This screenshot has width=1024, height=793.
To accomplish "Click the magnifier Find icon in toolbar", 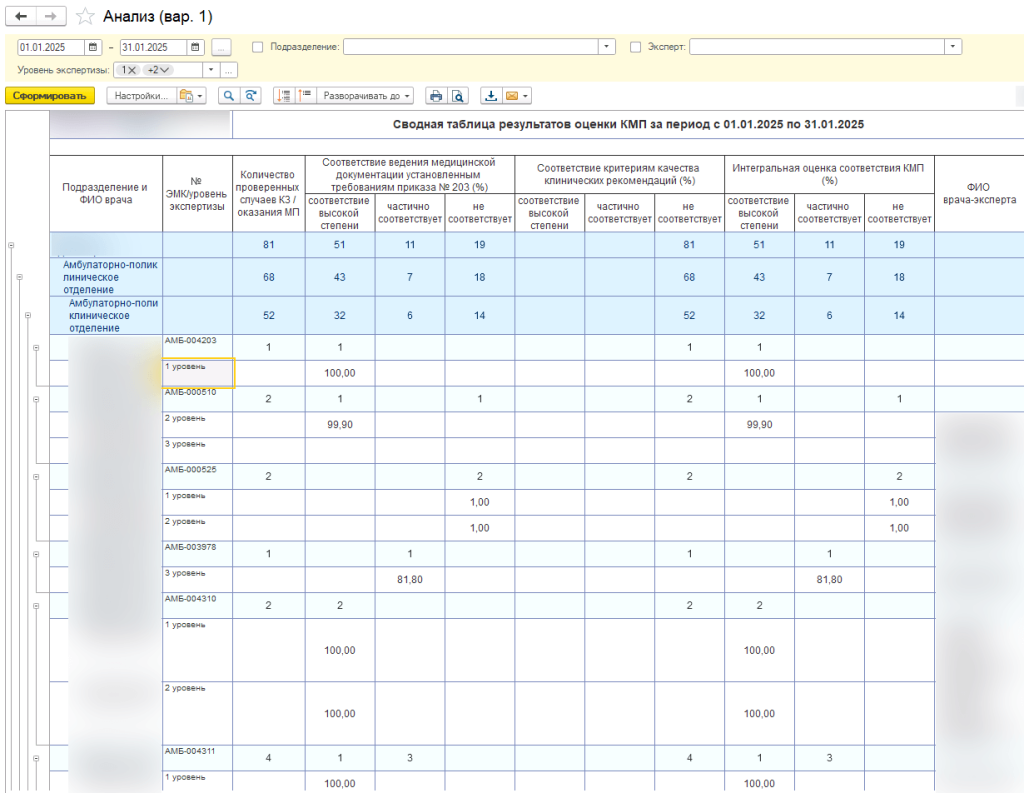I will pos(229,96).
